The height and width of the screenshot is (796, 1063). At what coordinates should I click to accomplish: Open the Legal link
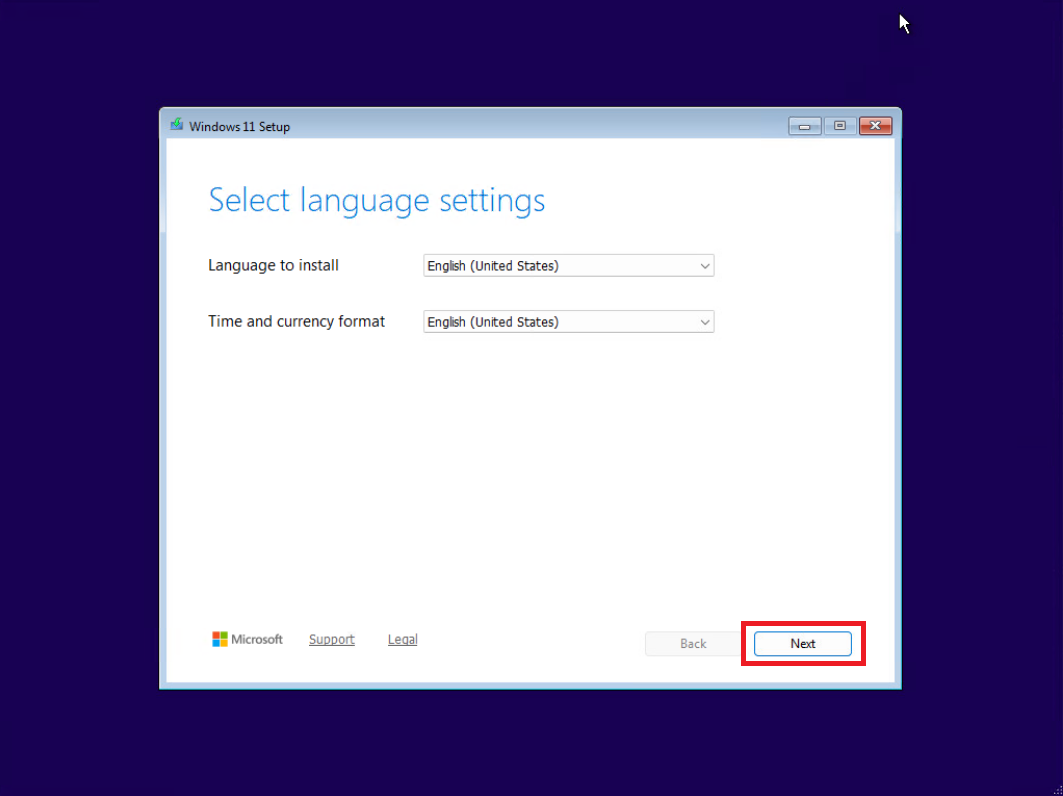click(402, 640)
